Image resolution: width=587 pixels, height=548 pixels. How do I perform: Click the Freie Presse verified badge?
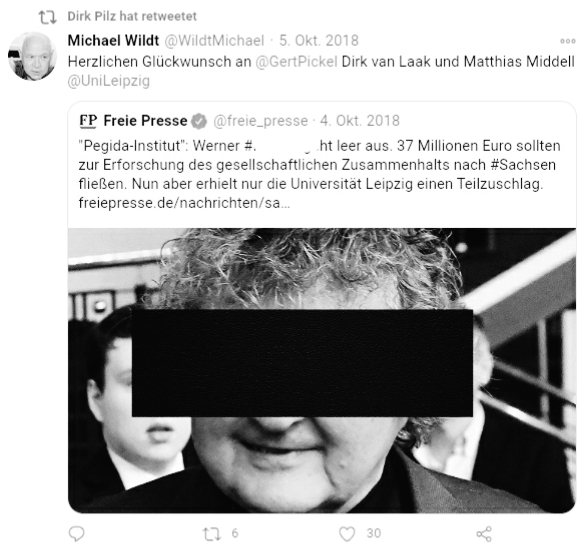(x=199, y=121)
